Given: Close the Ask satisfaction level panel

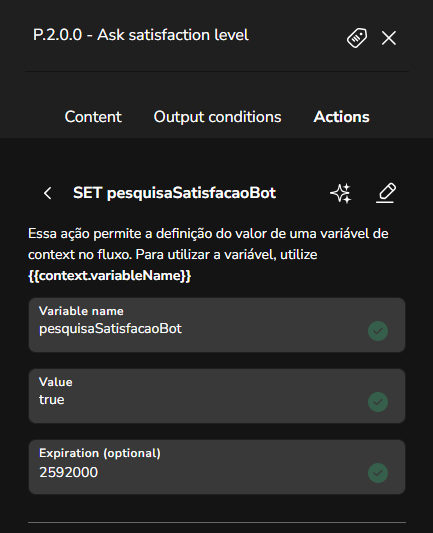Looking at the screenshot, I should click(x=388, y=38).
